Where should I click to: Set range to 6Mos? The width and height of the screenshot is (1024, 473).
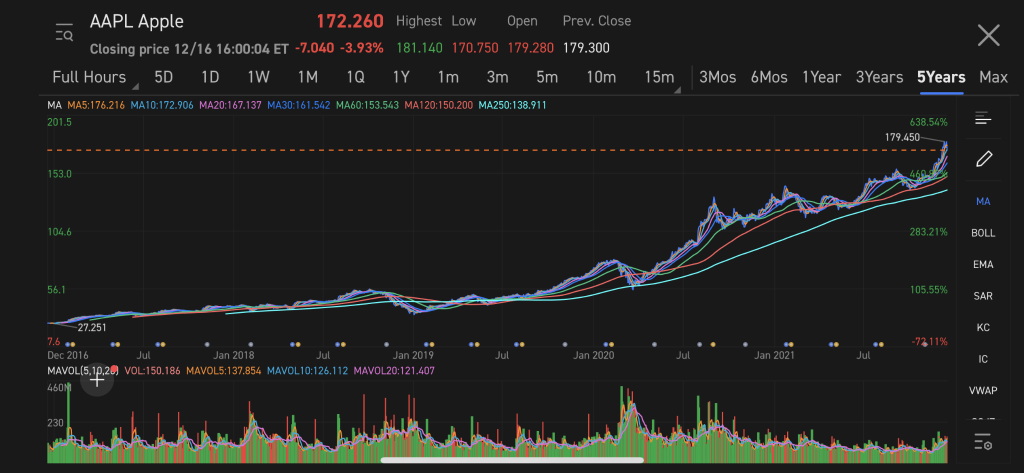click(769, 77)
